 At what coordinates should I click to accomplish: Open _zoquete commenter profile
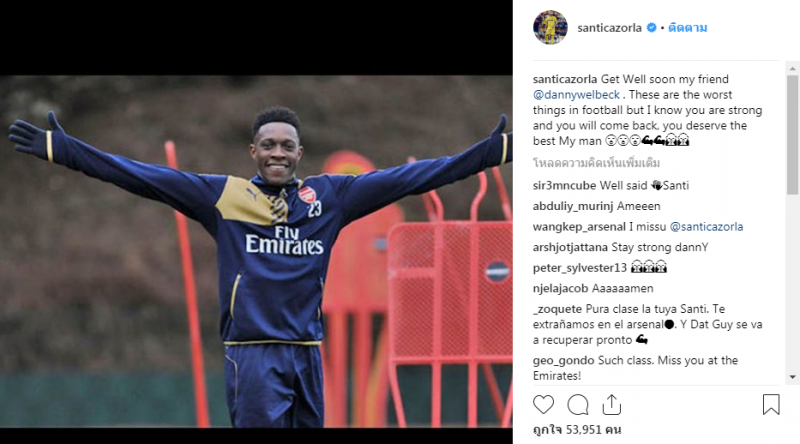coord(557,309)
